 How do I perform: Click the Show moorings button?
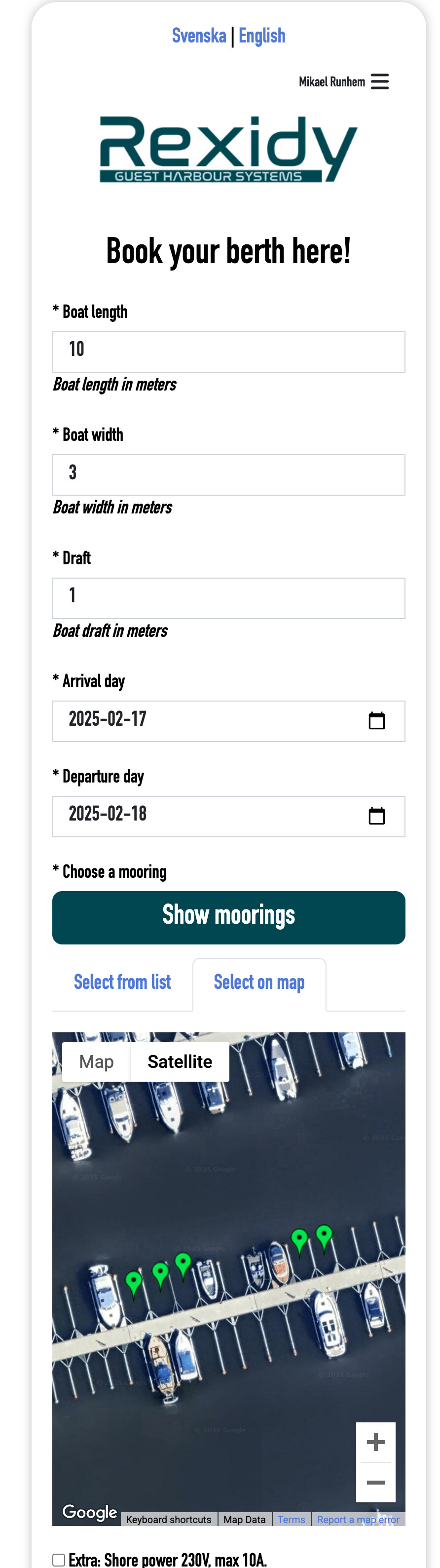point(229,917)
